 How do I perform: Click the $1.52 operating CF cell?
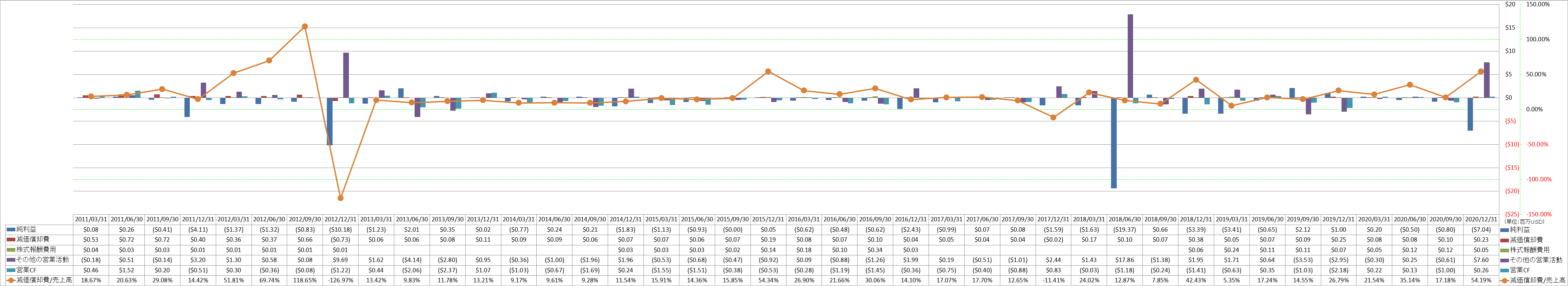[x=127, y=270]
